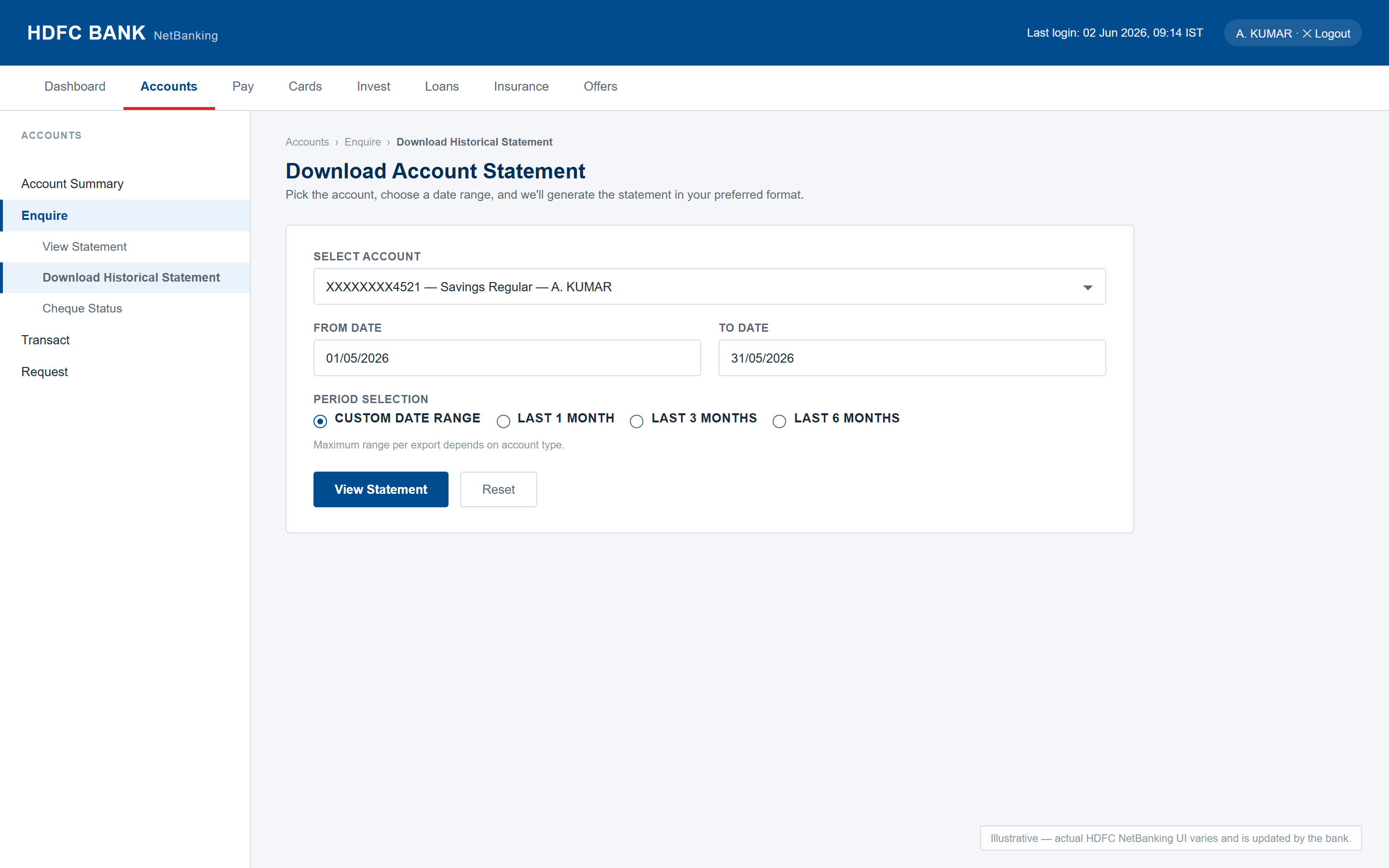Select Download Historical Statement sidebar item
1389x868 pixels.
(125, 278)
